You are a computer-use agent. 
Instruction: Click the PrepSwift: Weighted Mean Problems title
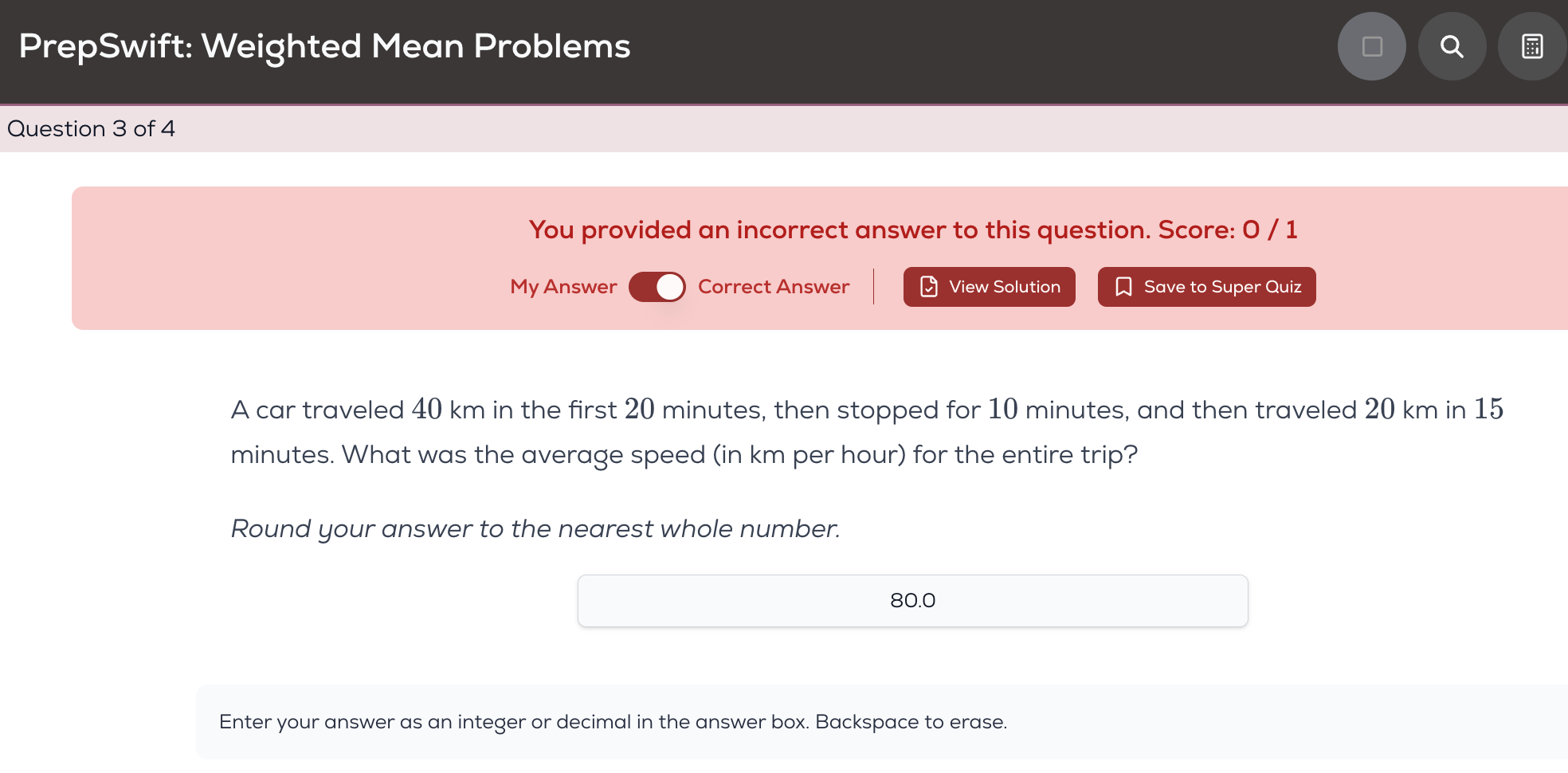(324, 46)
